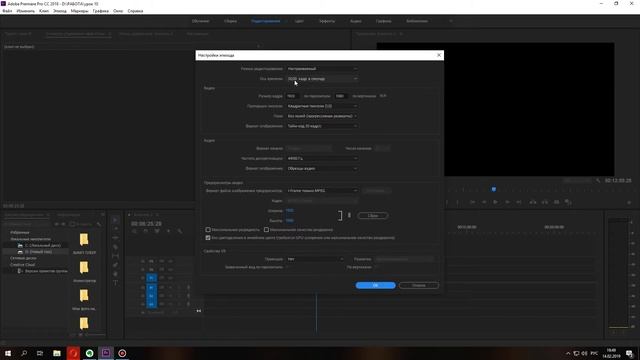This screenshot has width=640, height=360.
Task: Open the video display format timecode dropdown
Action: [x=322, y=126]
